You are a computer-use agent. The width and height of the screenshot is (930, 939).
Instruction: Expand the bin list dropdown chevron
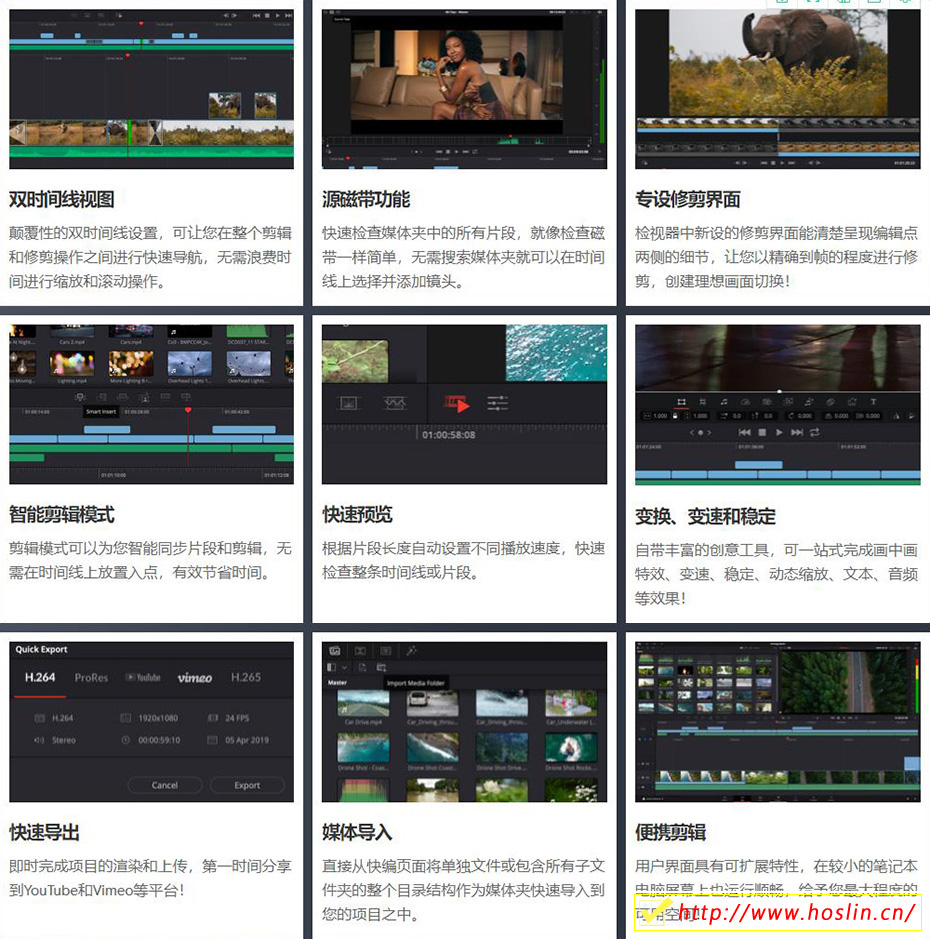[344, 667]
